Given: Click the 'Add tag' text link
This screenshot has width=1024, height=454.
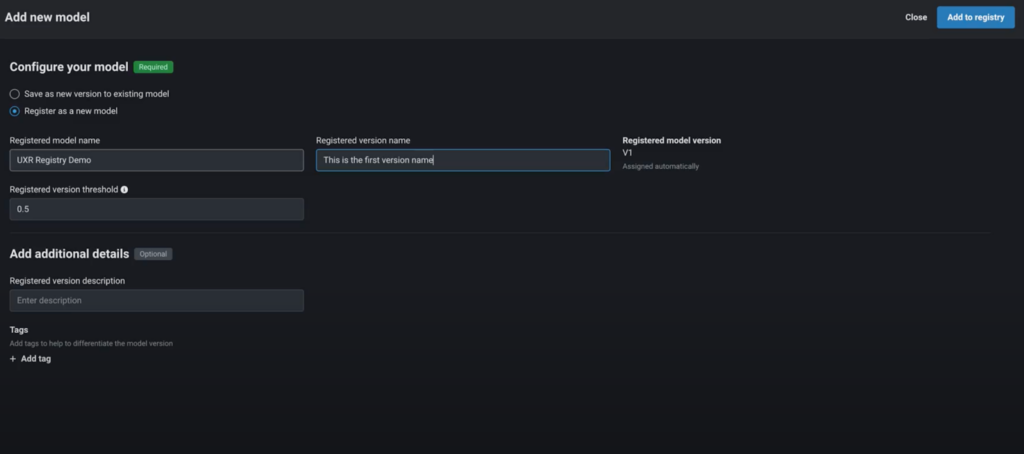Looking at the screenshot, I should [36, 358].
